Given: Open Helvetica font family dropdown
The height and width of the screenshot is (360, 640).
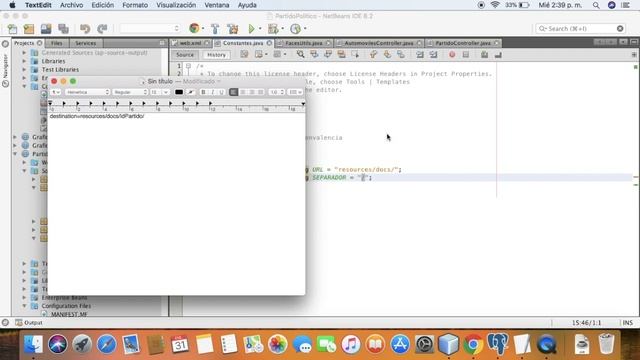Looking at the screenshot, I should [x=87, y=92].
